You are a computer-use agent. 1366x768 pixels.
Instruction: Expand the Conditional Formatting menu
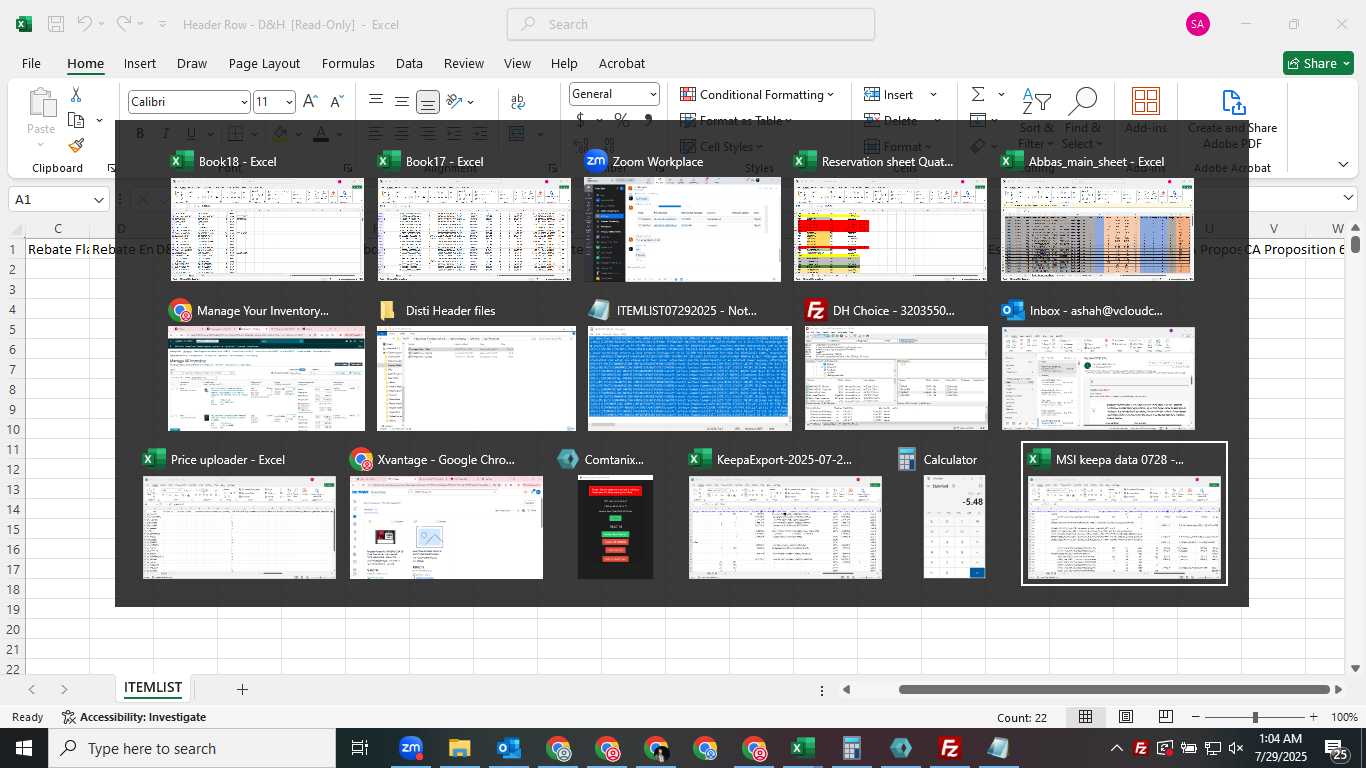(x=757, y=94)
